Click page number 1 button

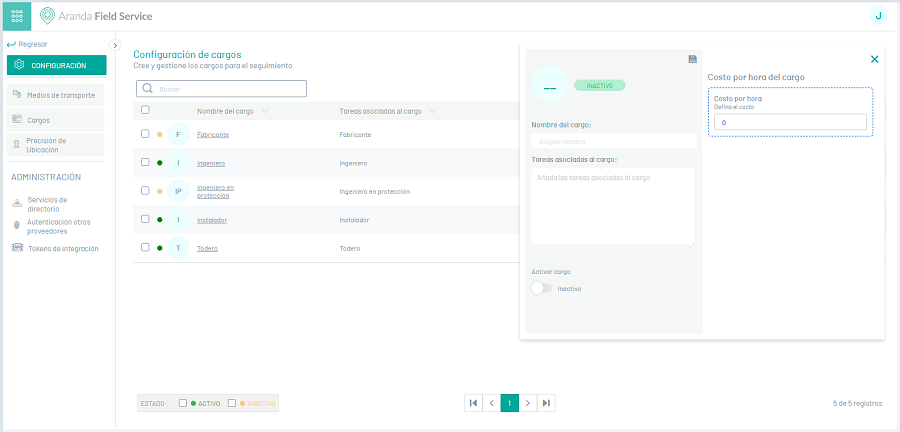(x=510, y=403)
